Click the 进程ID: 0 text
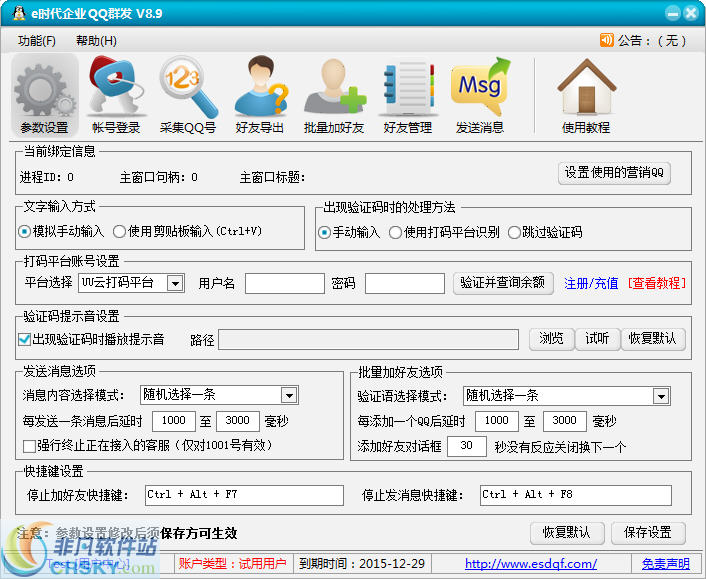The height and width of the screenshot is (579, 706). point(46,177)
